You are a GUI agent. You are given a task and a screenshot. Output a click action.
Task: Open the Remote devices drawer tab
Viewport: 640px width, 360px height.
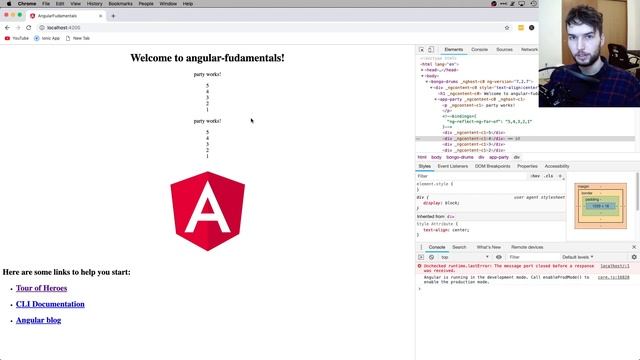coord(527,247)
